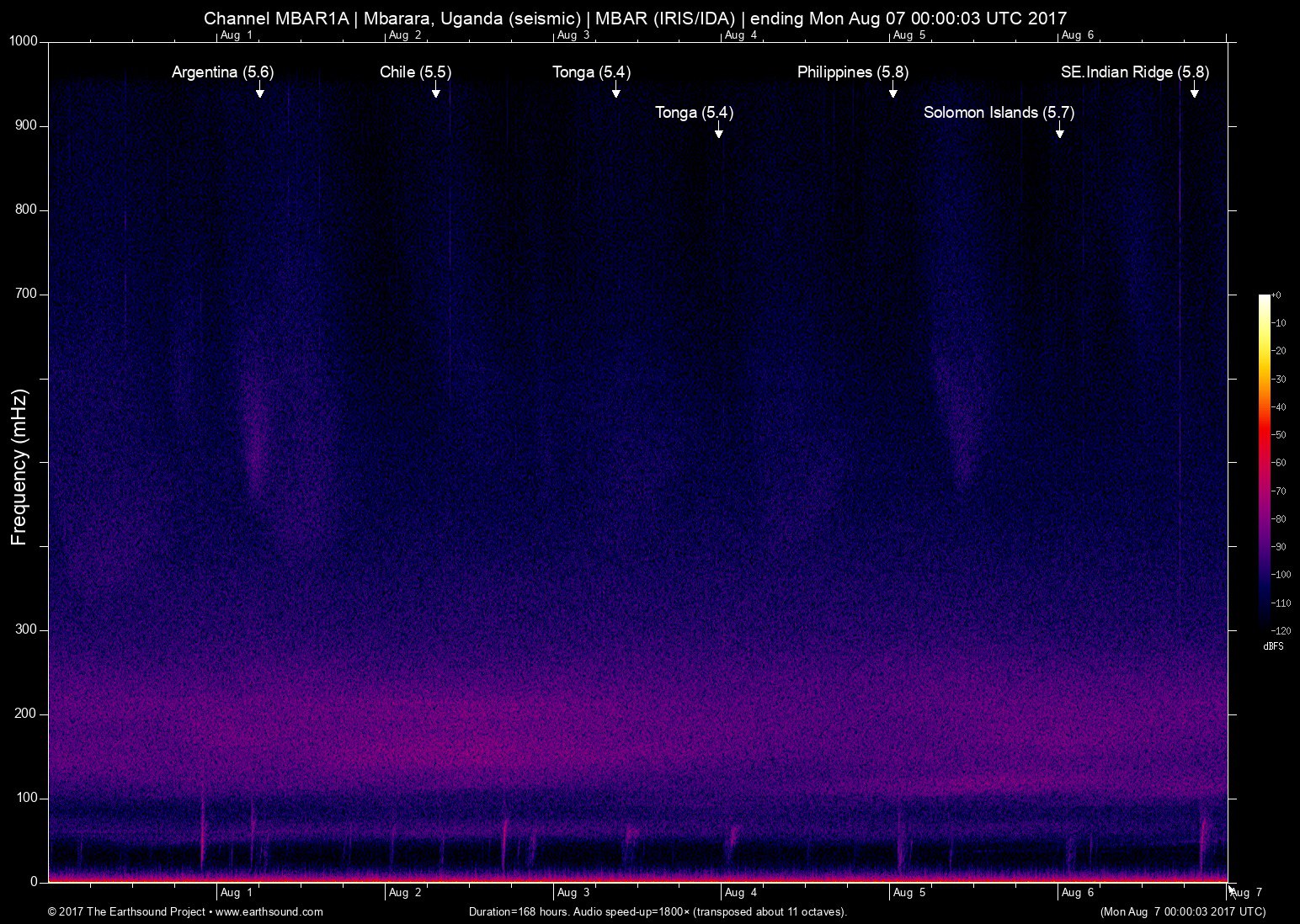The width and height of the screenshot is (1300, 924).
Task: Click the 1000 mHz frequency tick
Action: (x=23, y=39)
